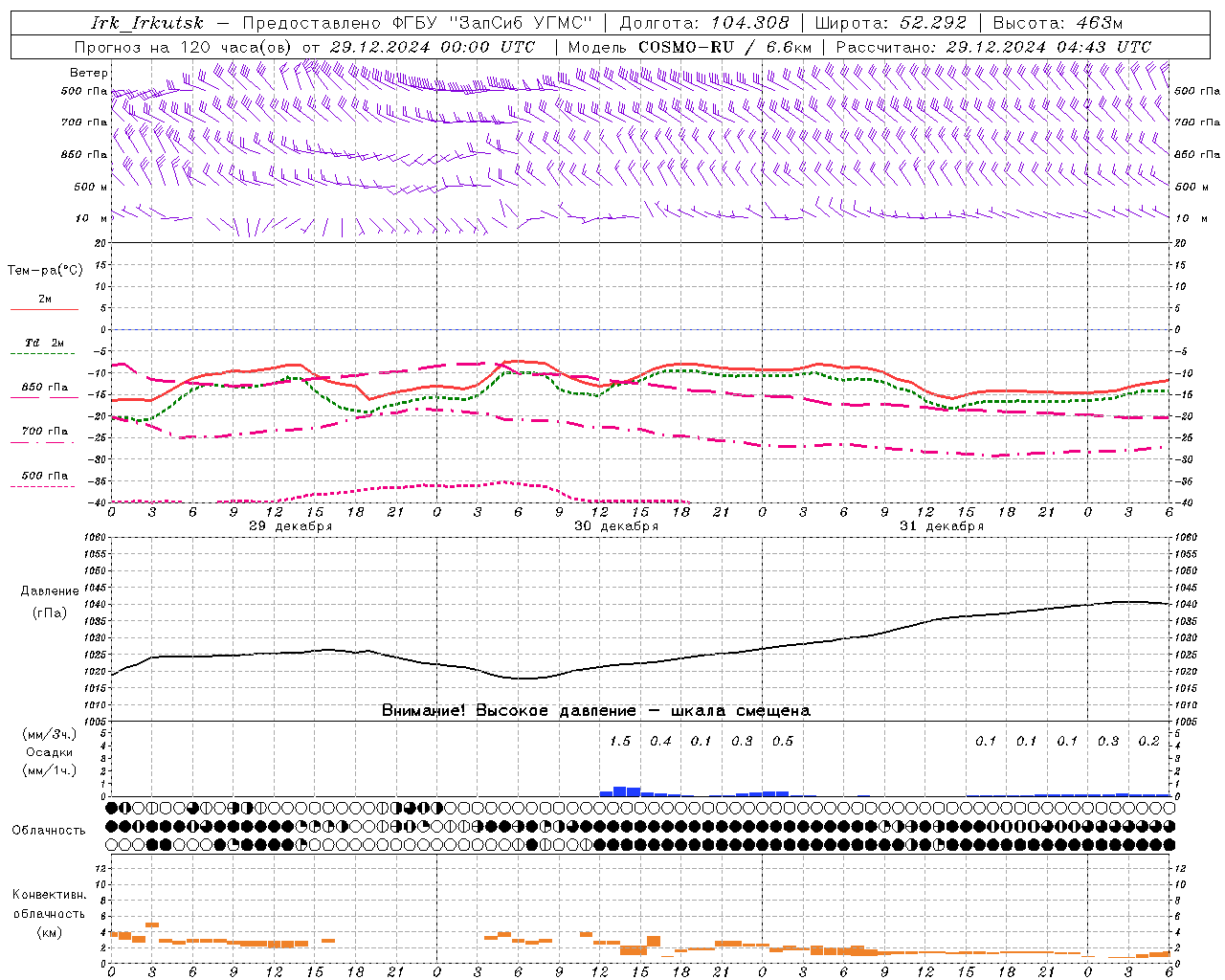Click the precipitation value '1.5'
This screenshot has height=980, width=1225.
(620, 742)
